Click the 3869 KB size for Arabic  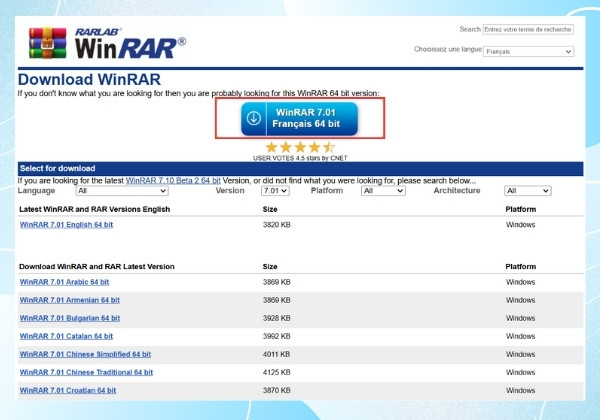point(276,282)
